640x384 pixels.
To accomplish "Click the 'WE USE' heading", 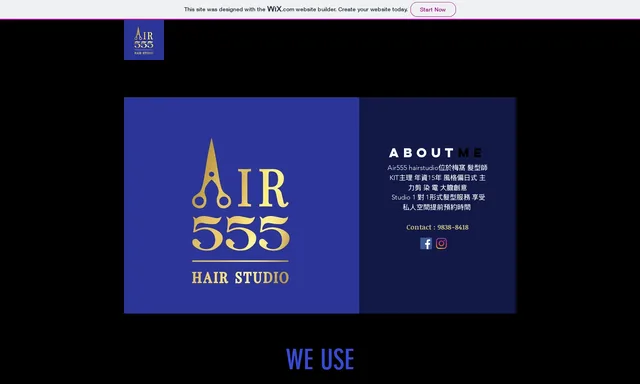I will 320,359.
